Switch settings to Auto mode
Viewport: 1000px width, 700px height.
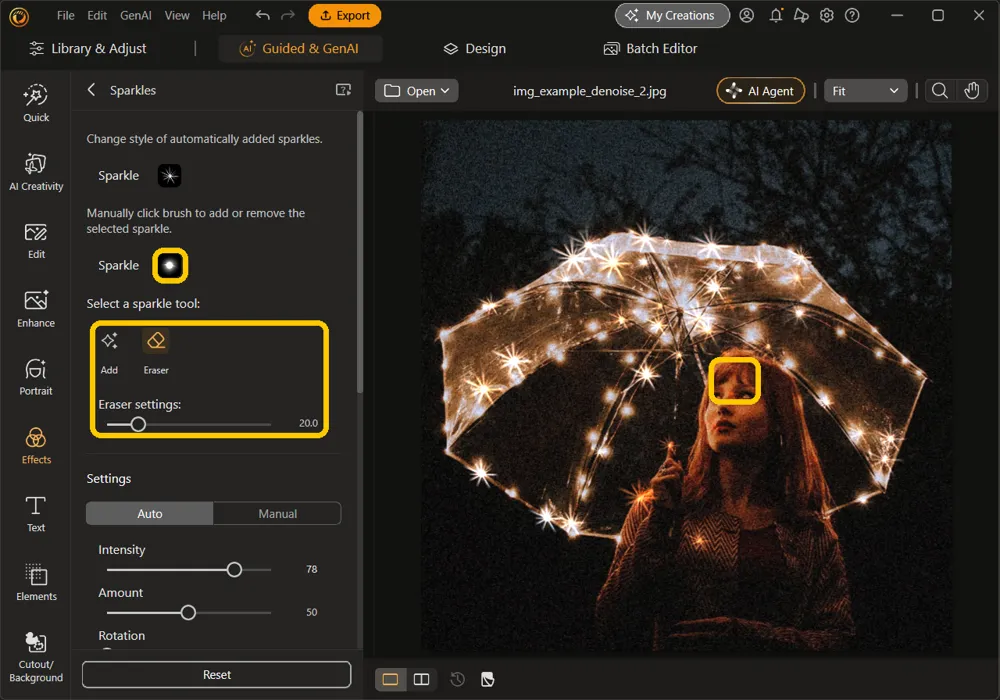coord(150,513)
